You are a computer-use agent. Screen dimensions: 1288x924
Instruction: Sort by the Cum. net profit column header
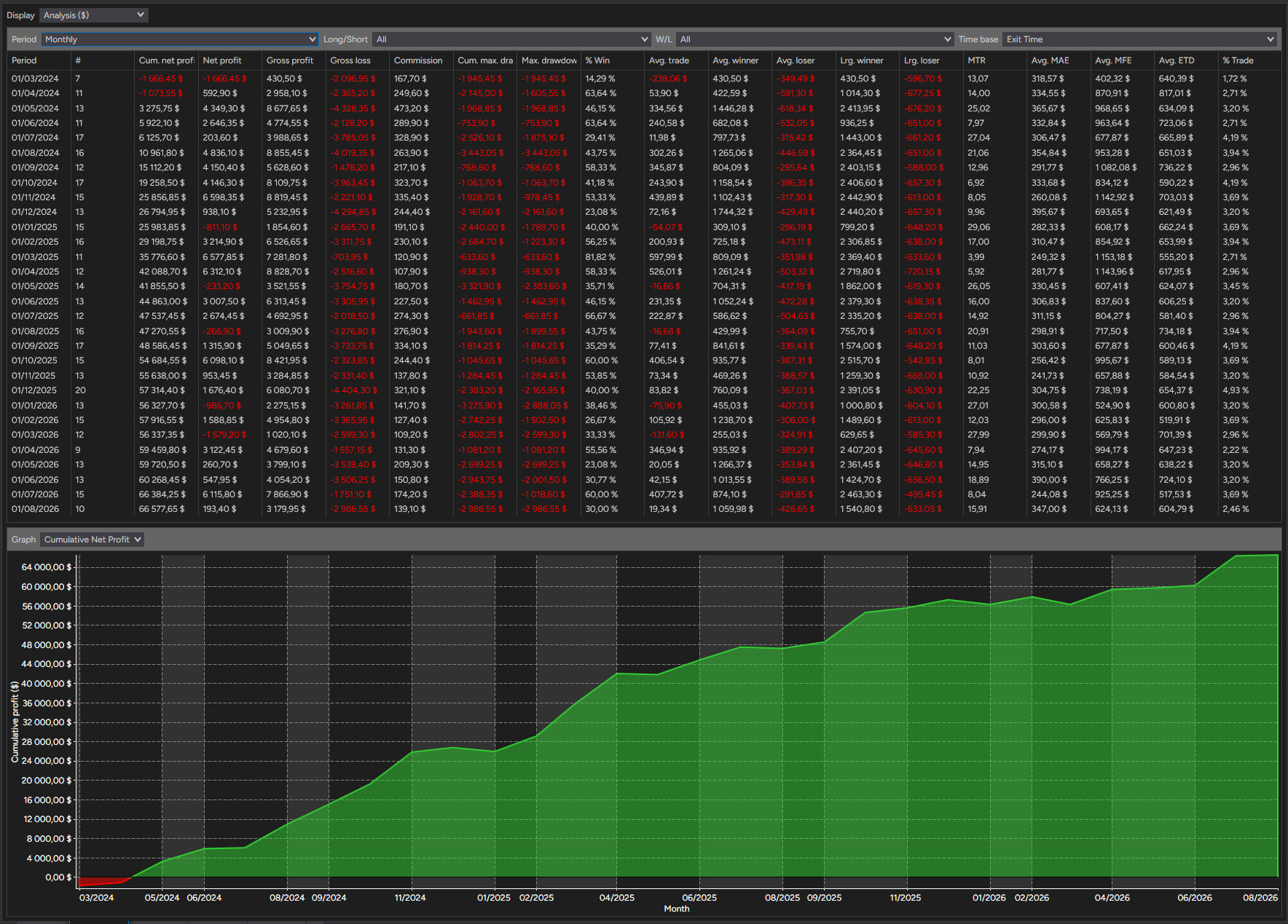pyautogui.click(x=166, y=60)
